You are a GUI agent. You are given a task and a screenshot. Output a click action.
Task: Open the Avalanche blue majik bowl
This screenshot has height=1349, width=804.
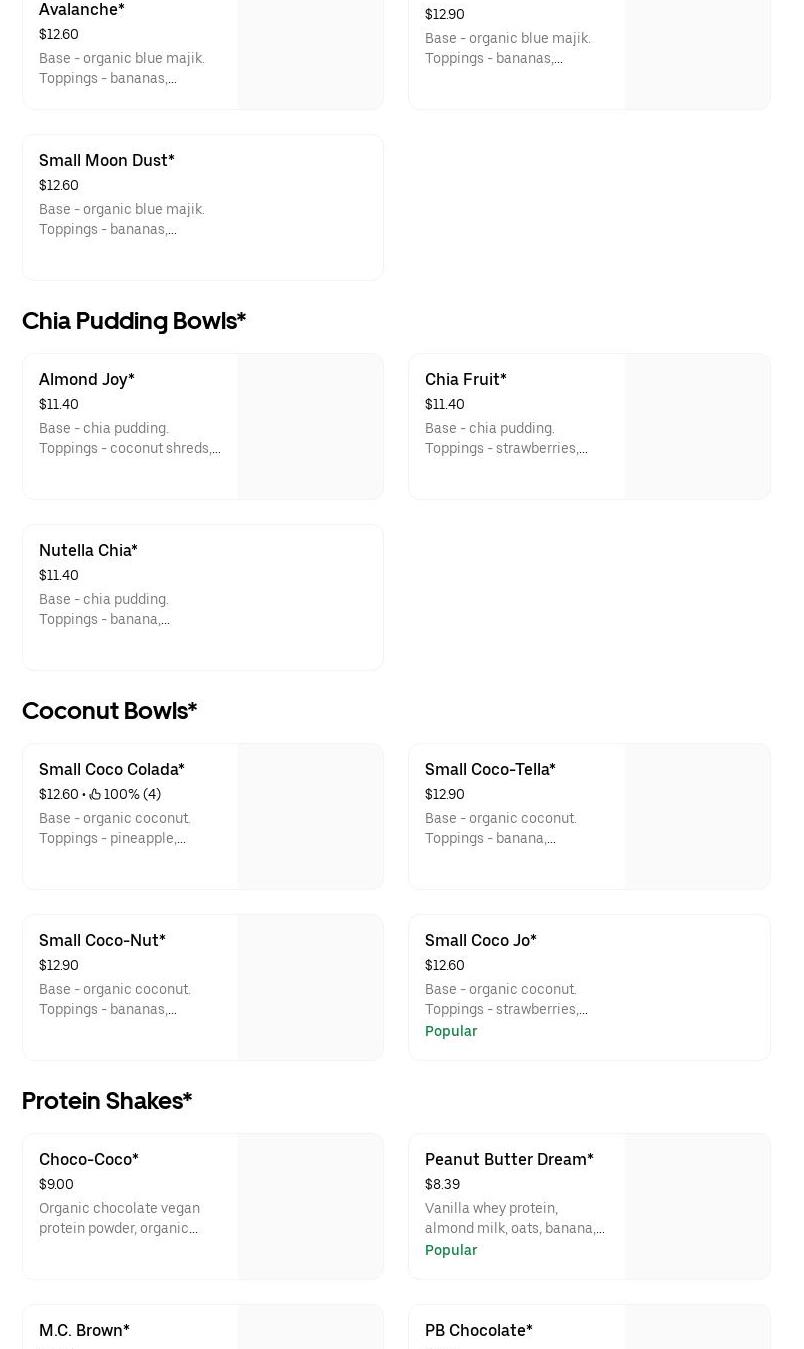click(82, 10)
